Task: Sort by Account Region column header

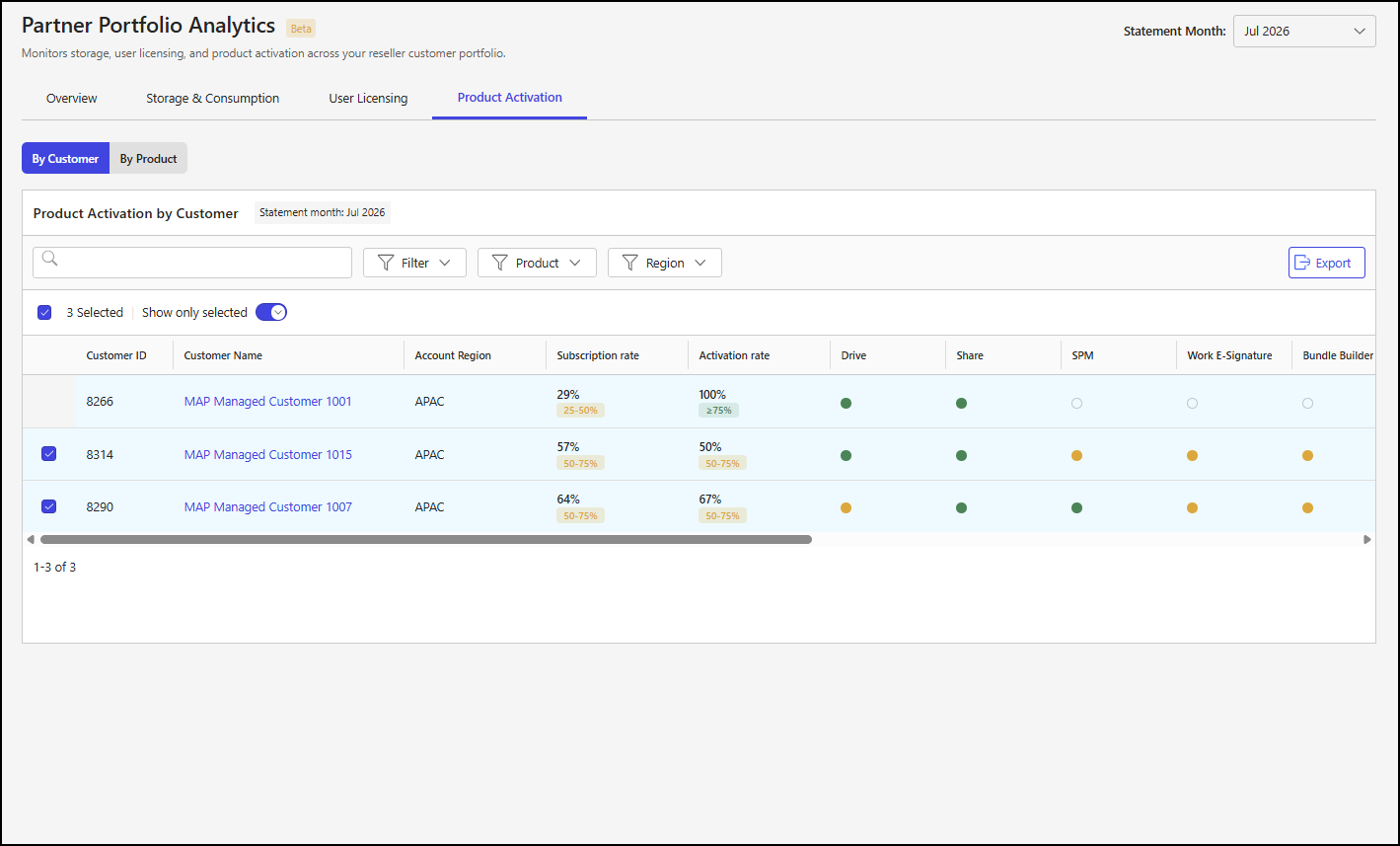Action: point(453,355)
